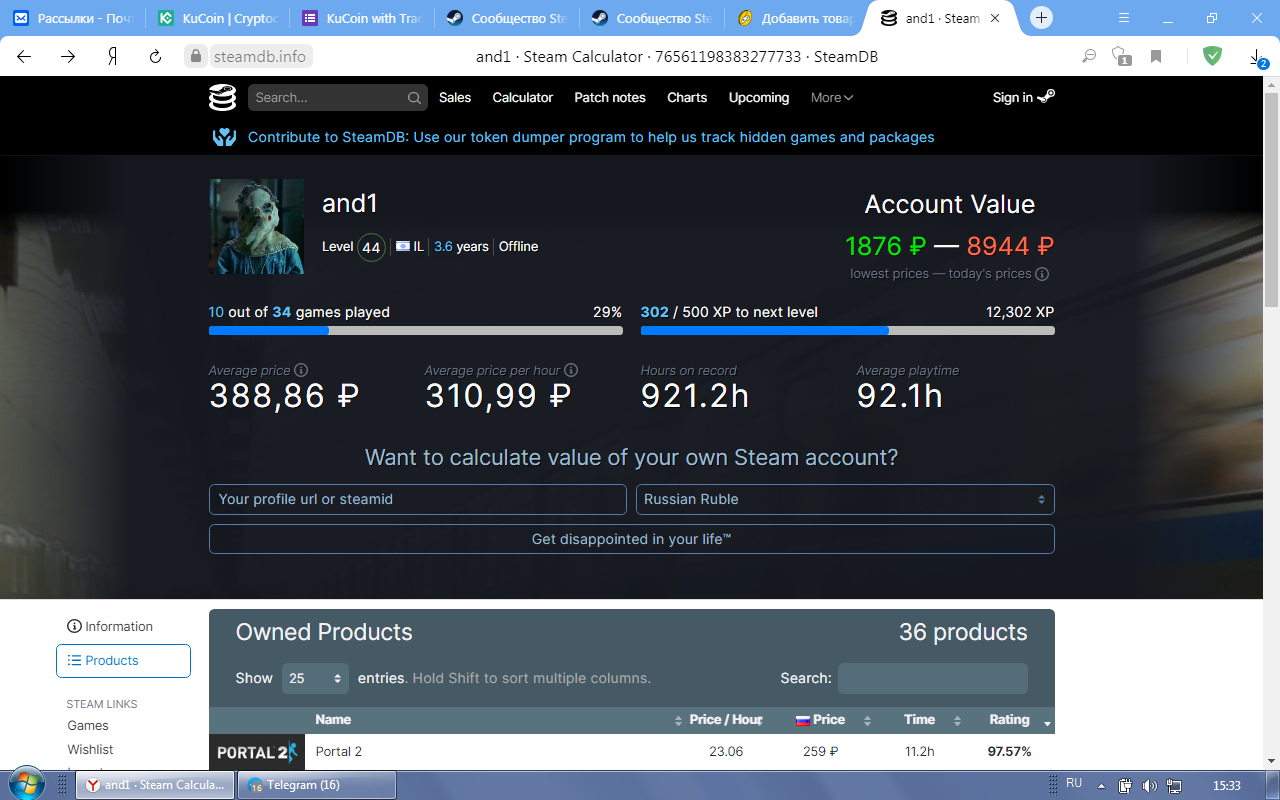Image resolution: width=1280 pixels, height=800 pixels.
Task: Click the Steam logo beside Sign in
Action: (1046, 96)
